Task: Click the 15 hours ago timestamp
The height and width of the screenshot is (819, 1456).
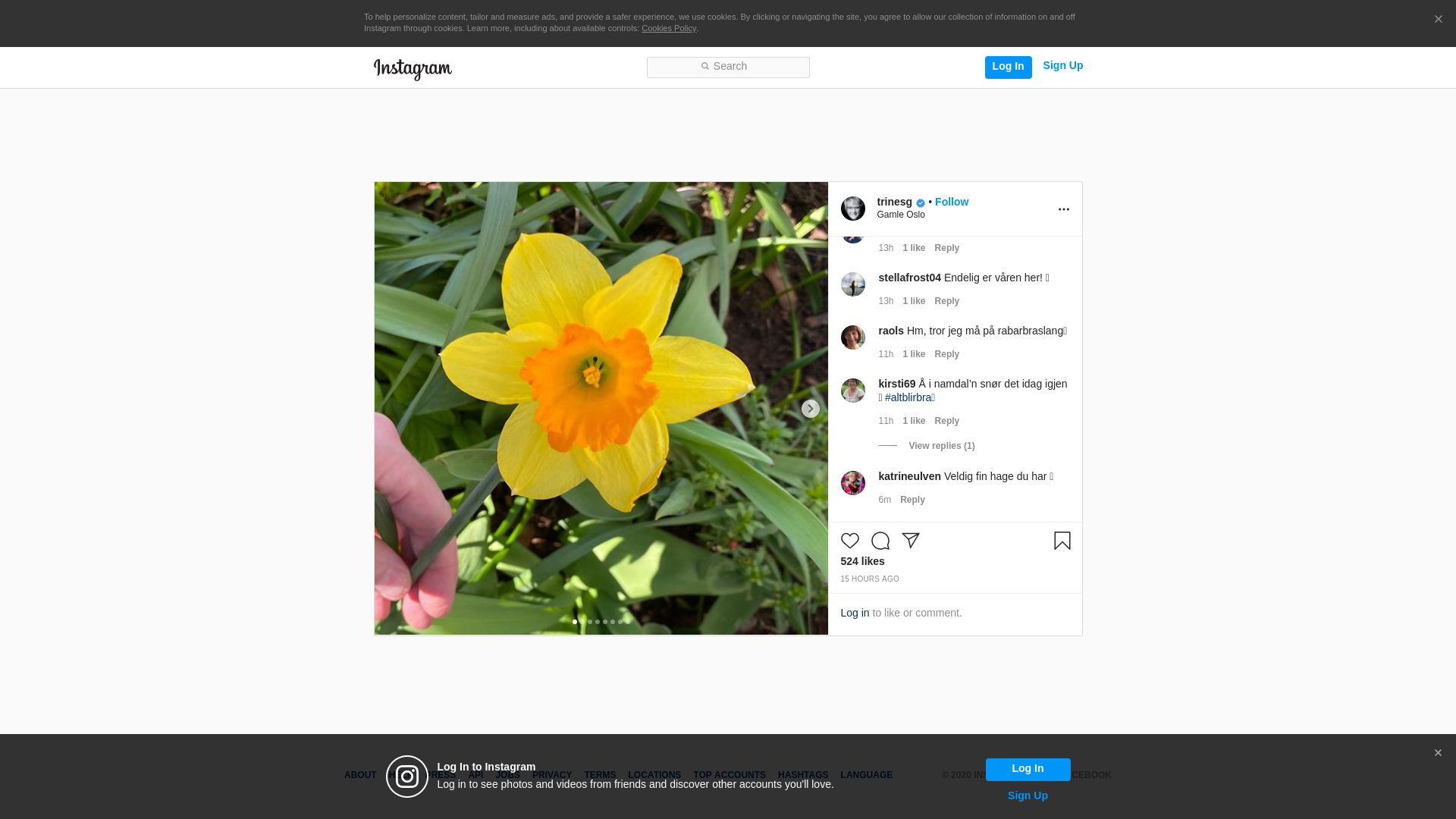Action: pyautogui.click(x=869, y=579)
